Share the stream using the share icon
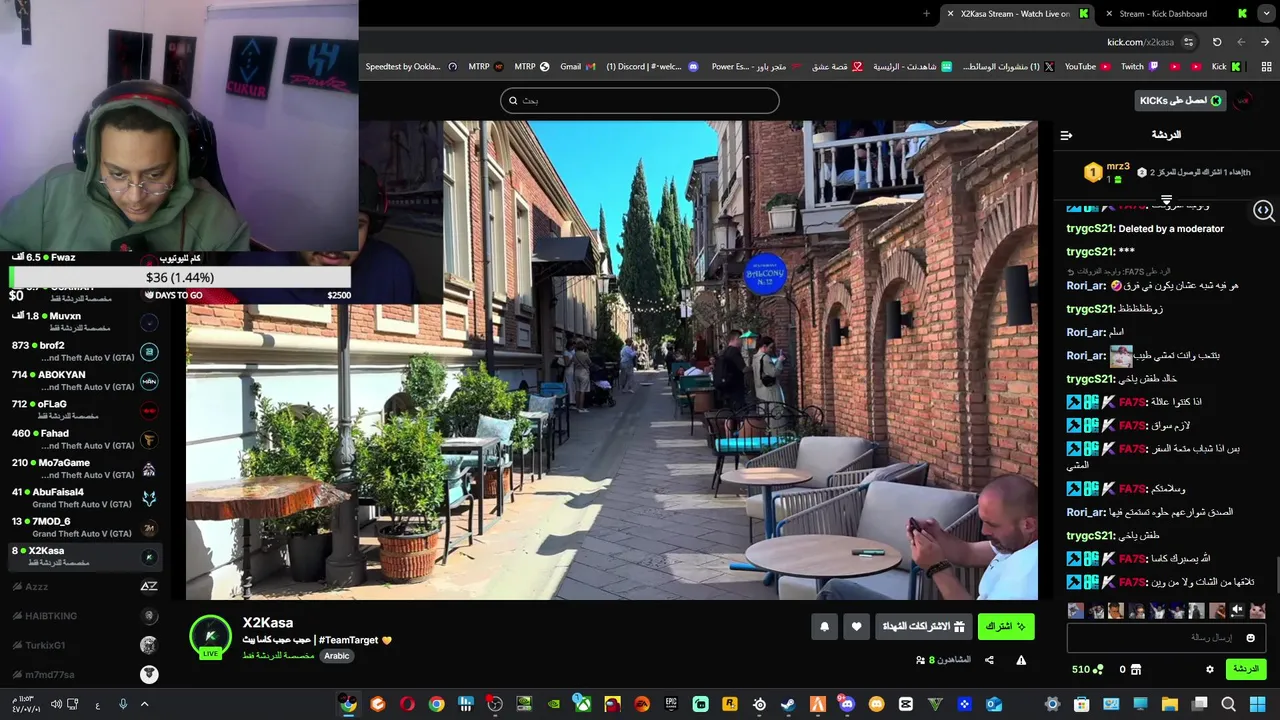1280x720 pixels. click(989, 660)
